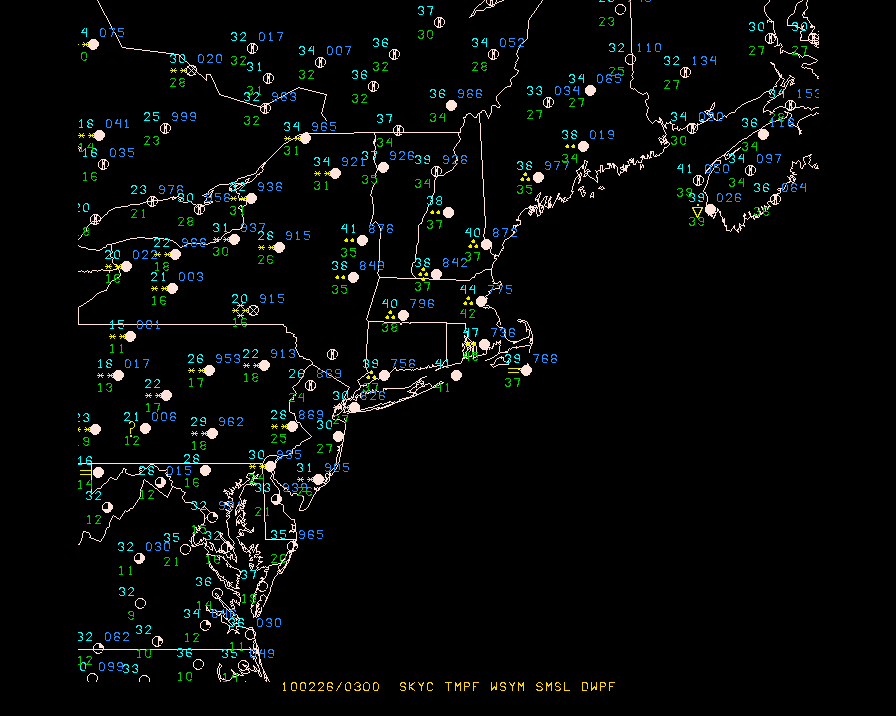
Task: Click the station circle next to 003
Action: pos(172,289)
